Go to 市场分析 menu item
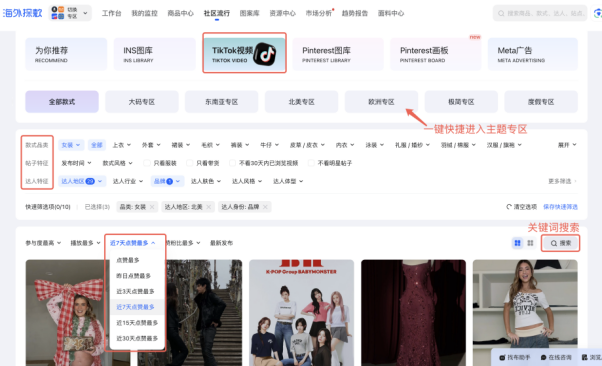This screenshot has height=366, width=602. point(319,13)
